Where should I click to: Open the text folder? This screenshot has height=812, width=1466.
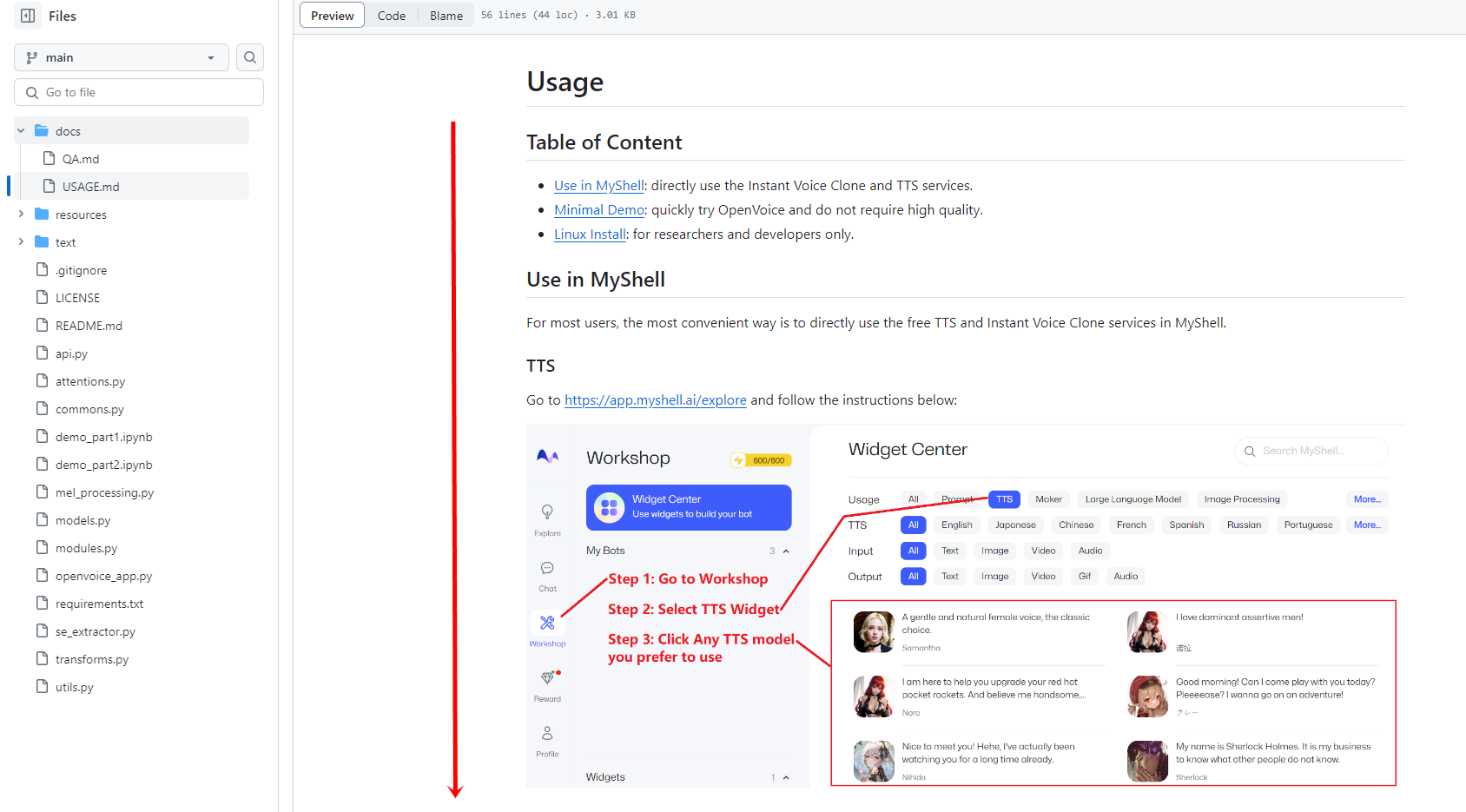pyautogui.click(x=65, y=242)
